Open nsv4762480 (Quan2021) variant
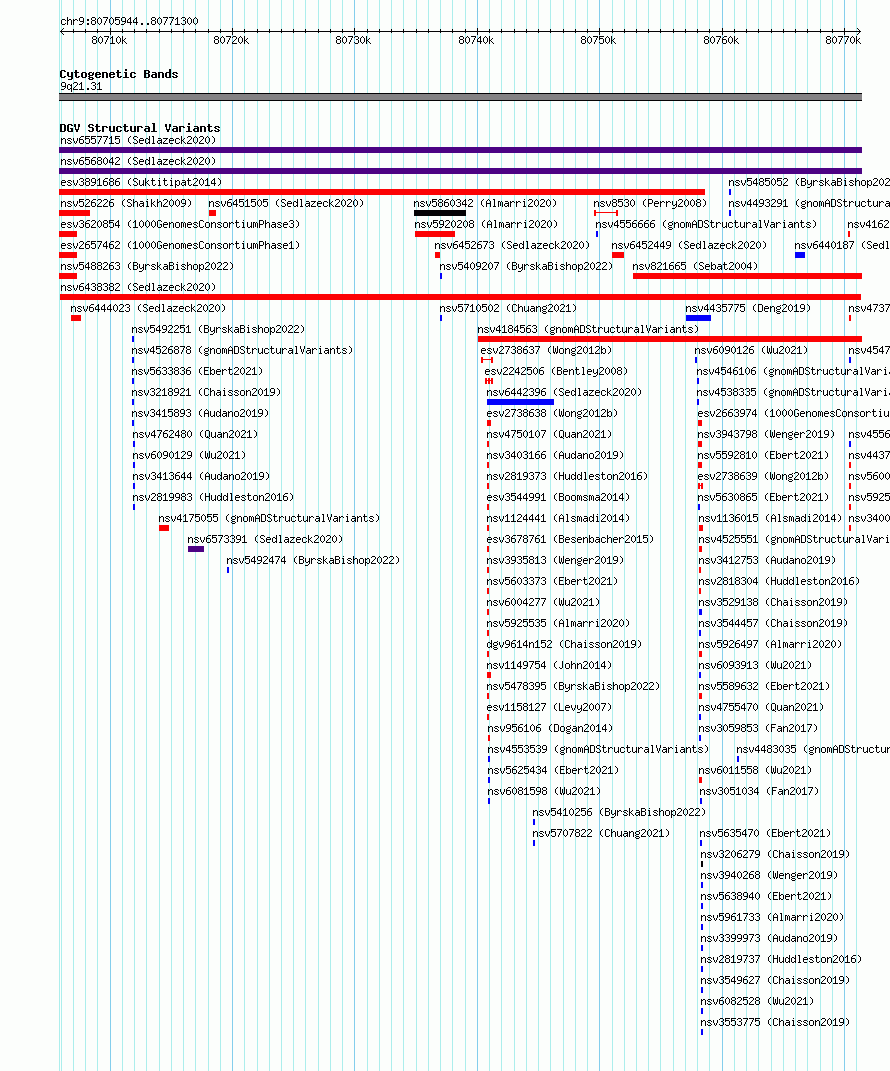This screenshot has height=1071, width=890. pyautogui.click(x=195, y=434)
